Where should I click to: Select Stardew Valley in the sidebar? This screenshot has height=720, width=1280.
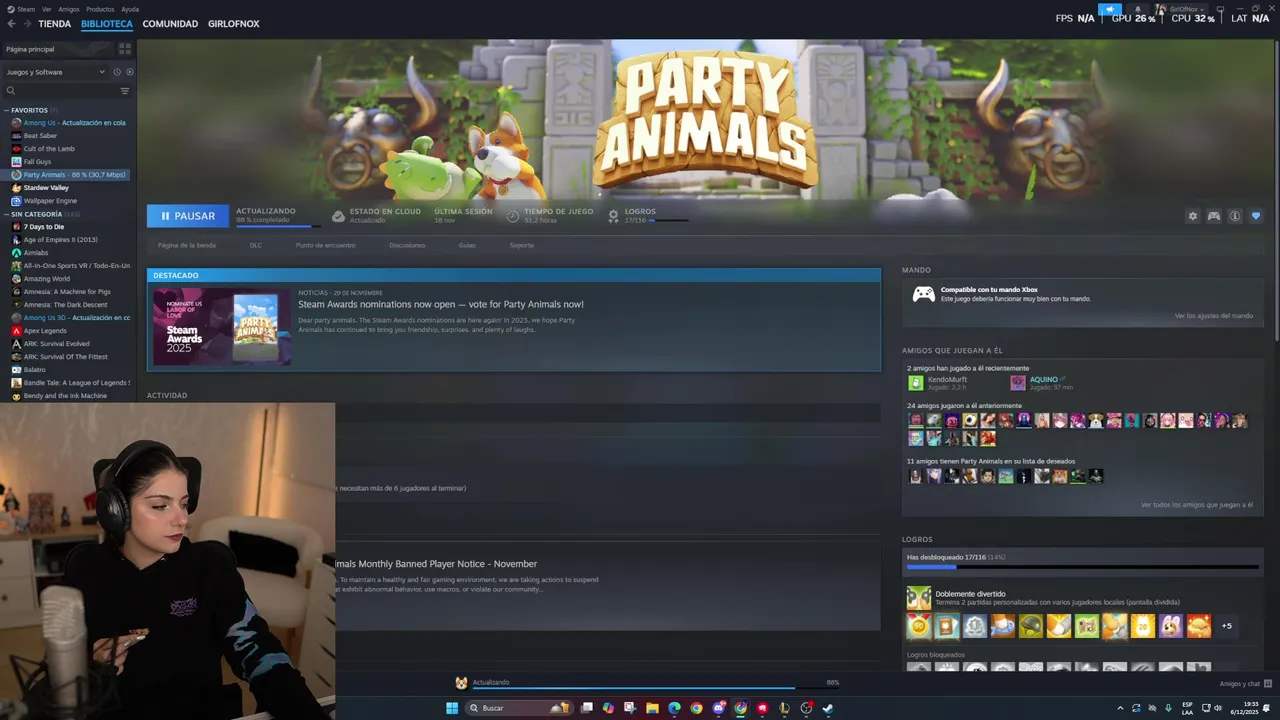pos(46,188)
